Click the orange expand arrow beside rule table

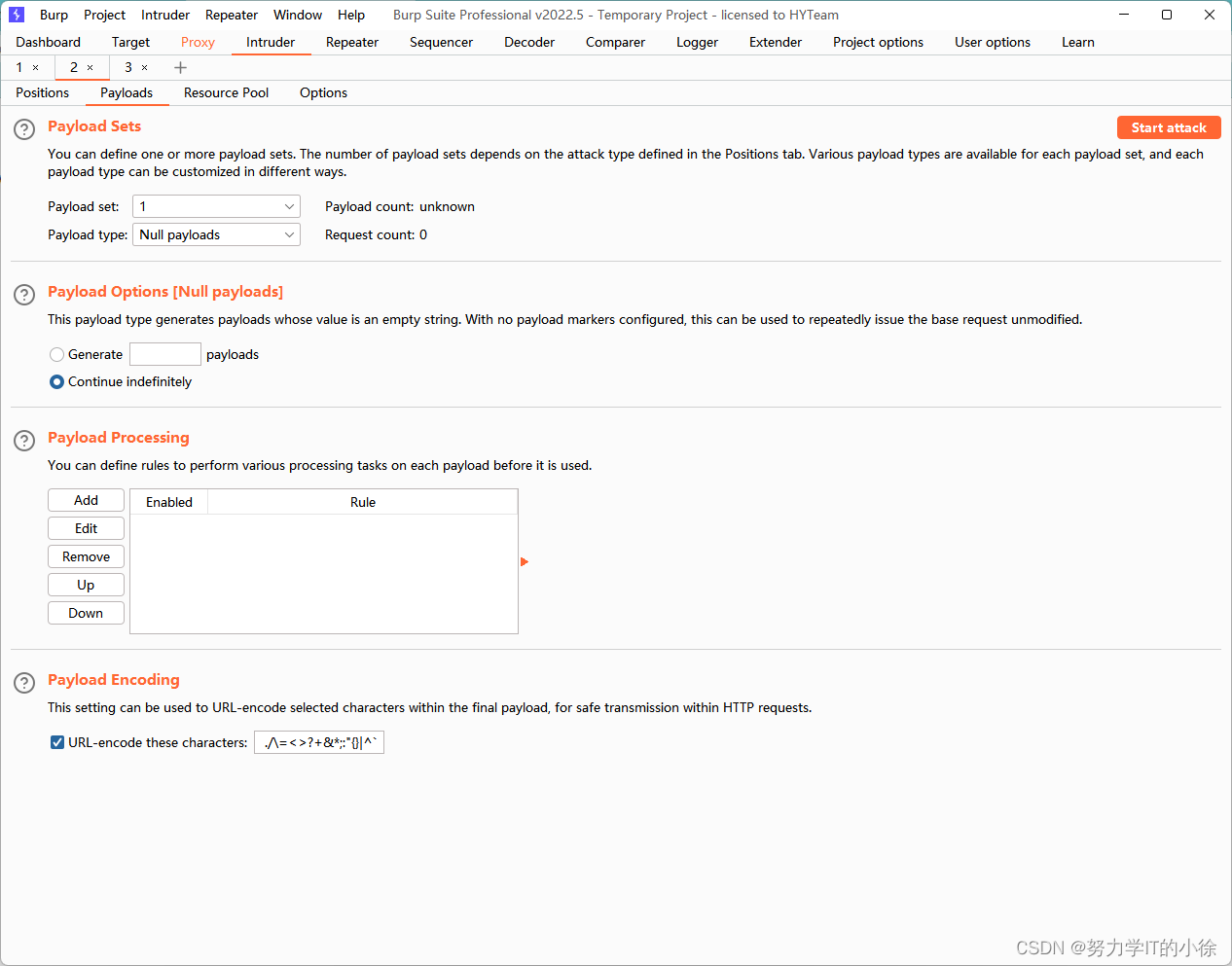[525, 561]
